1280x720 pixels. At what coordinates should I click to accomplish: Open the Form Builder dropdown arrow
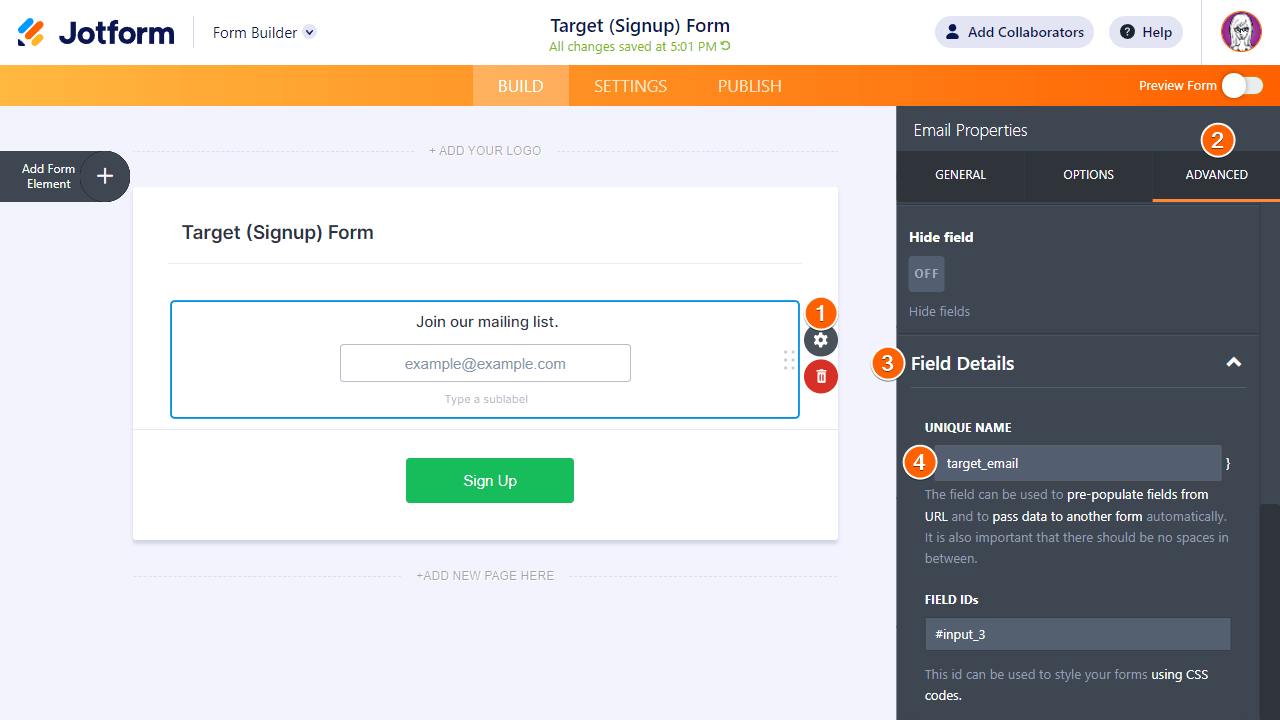310,32
